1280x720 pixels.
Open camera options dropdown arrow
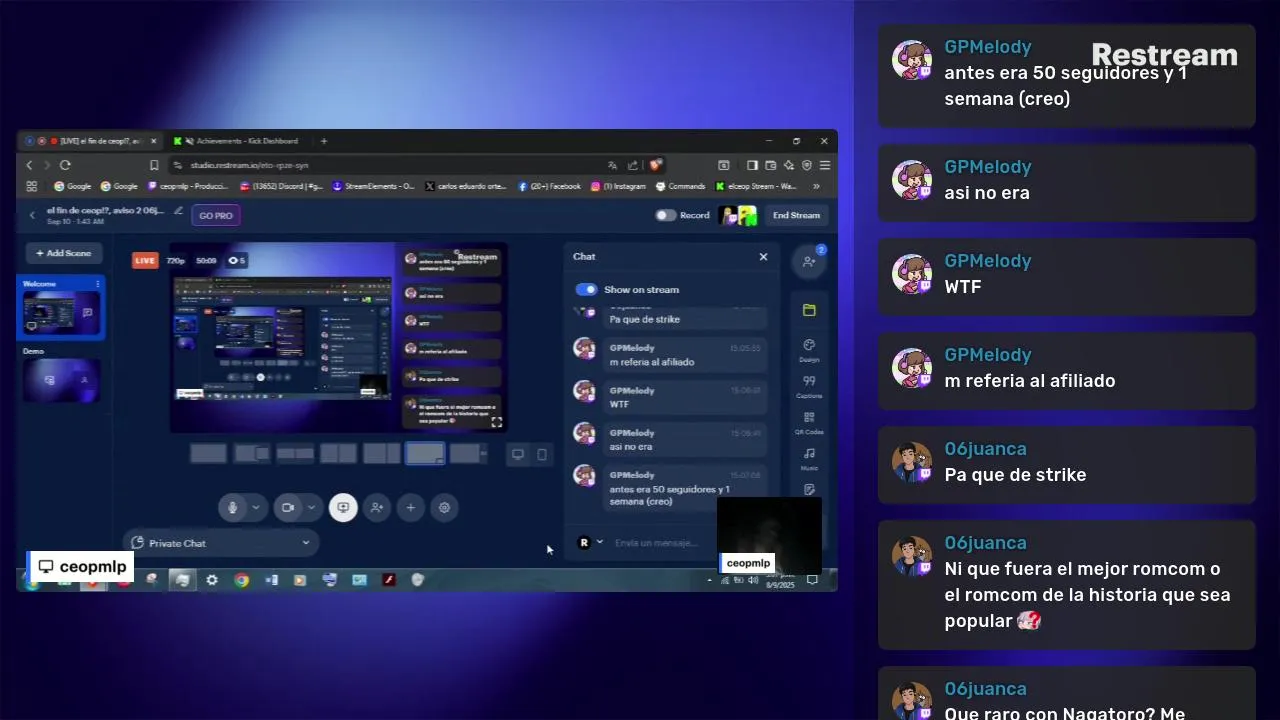point(311,508)
